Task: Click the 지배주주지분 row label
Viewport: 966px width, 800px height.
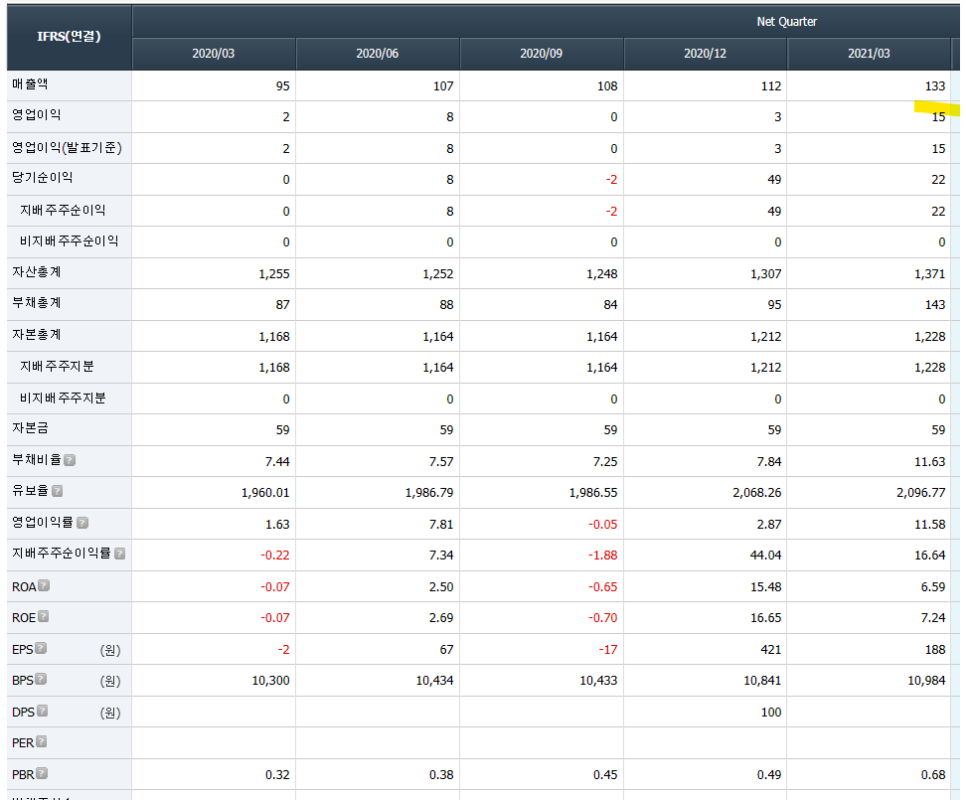Action: point(57,366)
